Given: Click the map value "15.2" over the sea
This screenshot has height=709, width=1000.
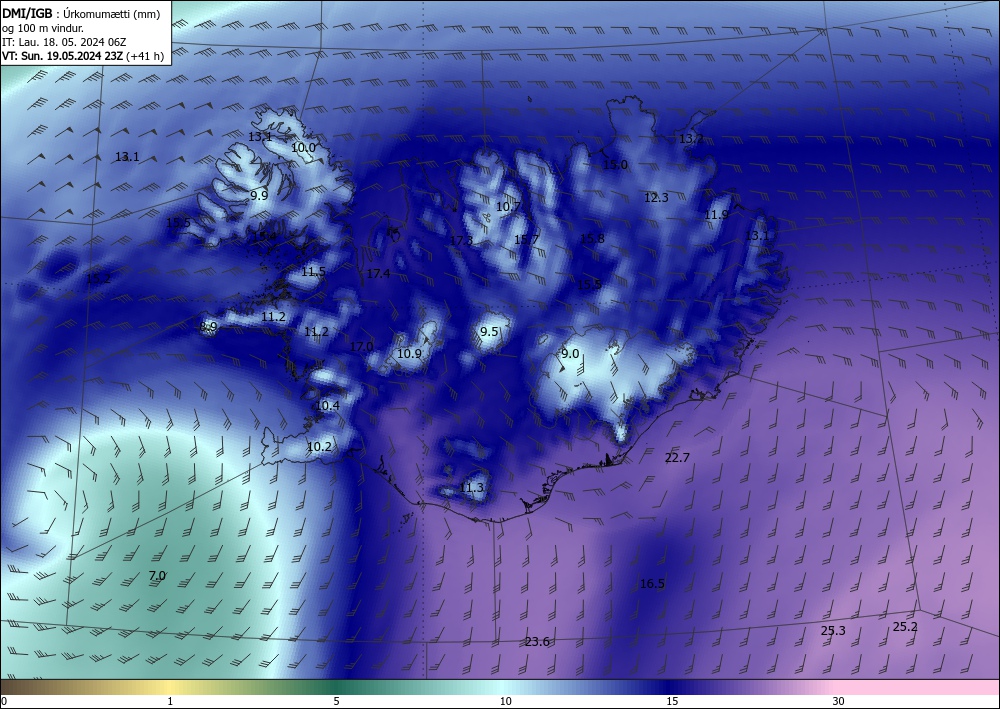Looking at the screenshot, I should [98, 278].
